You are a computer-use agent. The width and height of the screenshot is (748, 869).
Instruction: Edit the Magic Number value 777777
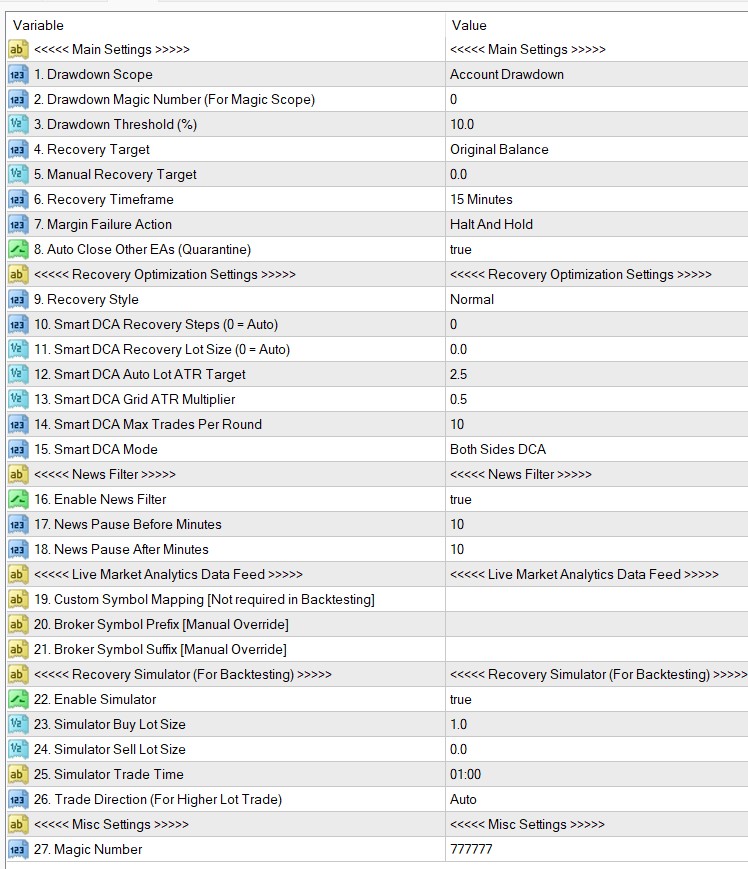point(471,850)
